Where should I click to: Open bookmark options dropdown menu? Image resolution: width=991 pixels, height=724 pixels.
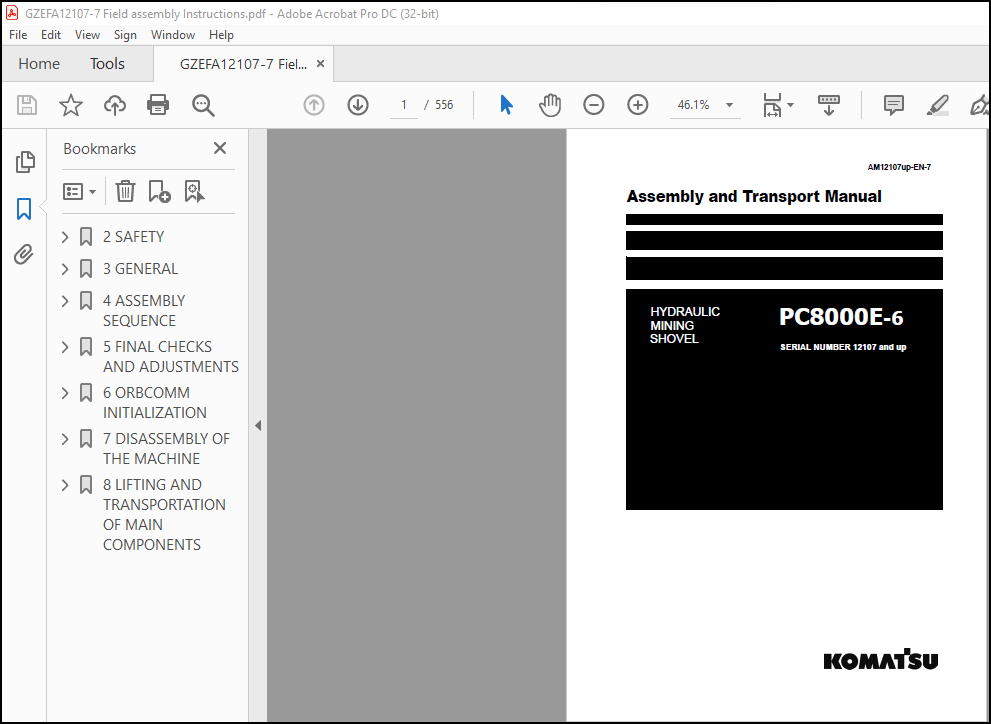(x=80, y=191)
